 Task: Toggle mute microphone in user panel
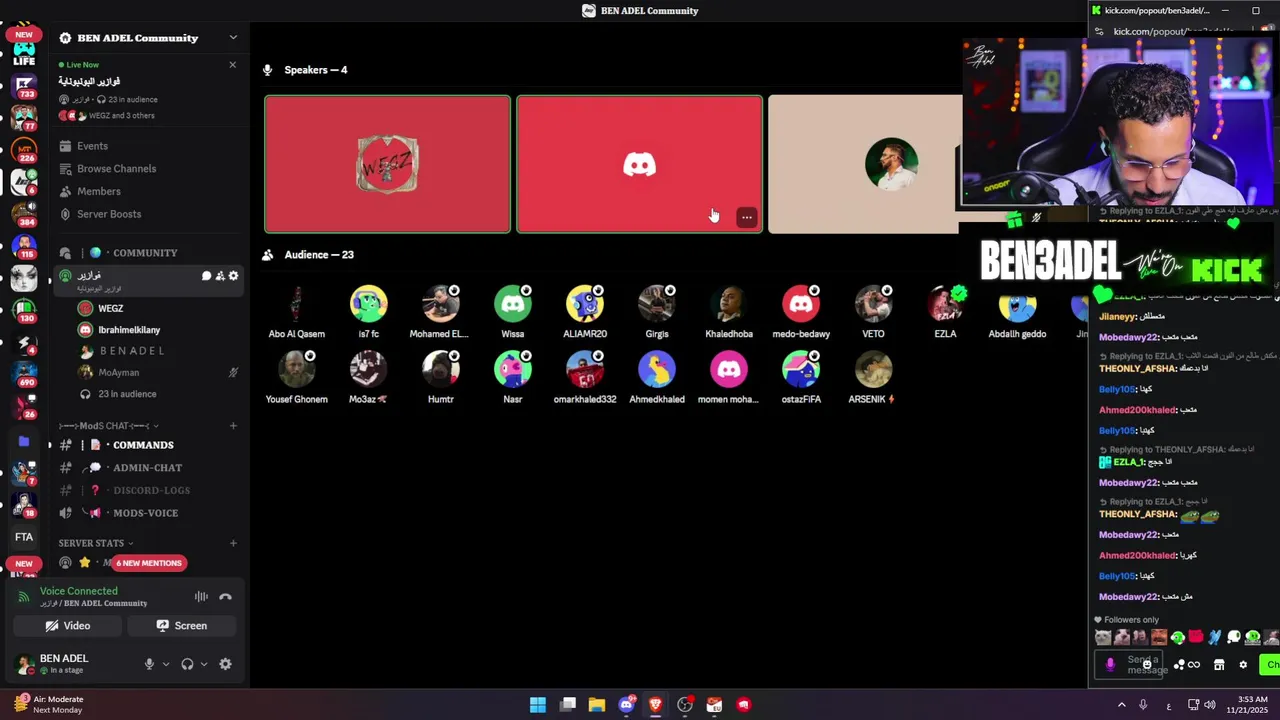pyautogui.click(x=149, y=664)
